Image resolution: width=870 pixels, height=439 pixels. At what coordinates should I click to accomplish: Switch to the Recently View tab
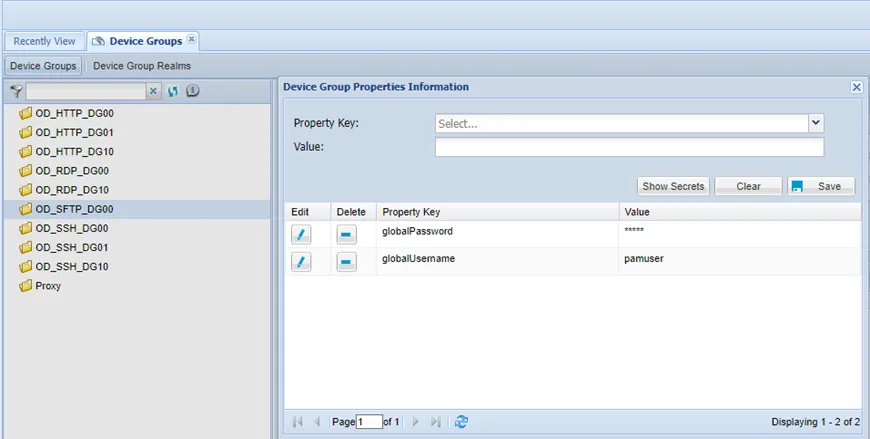[44, 41]
